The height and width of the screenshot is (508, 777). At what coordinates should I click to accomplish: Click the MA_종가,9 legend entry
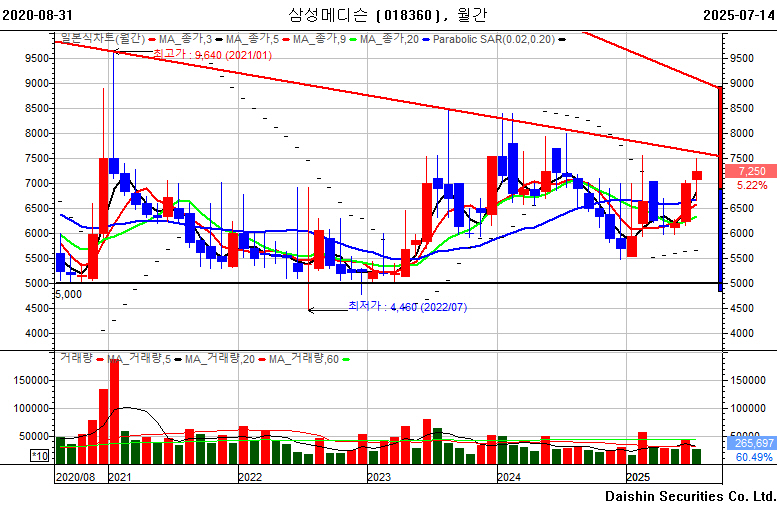pyautogui.click(x=319, y=39)
